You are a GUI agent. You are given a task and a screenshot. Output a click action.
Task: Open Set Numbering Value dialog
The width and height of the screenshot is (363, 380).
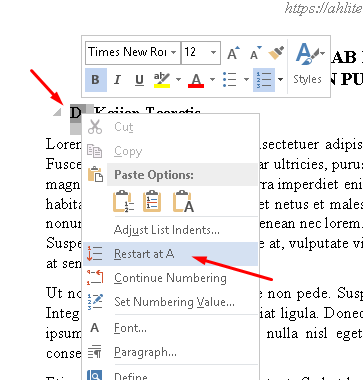[170, 302]
